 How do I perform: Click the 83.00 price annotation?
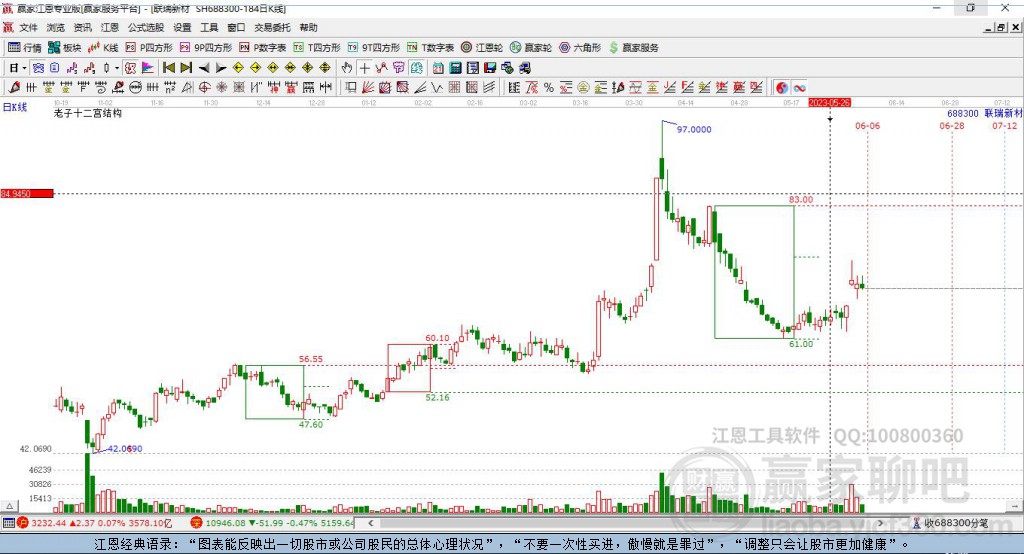point(801,199)
